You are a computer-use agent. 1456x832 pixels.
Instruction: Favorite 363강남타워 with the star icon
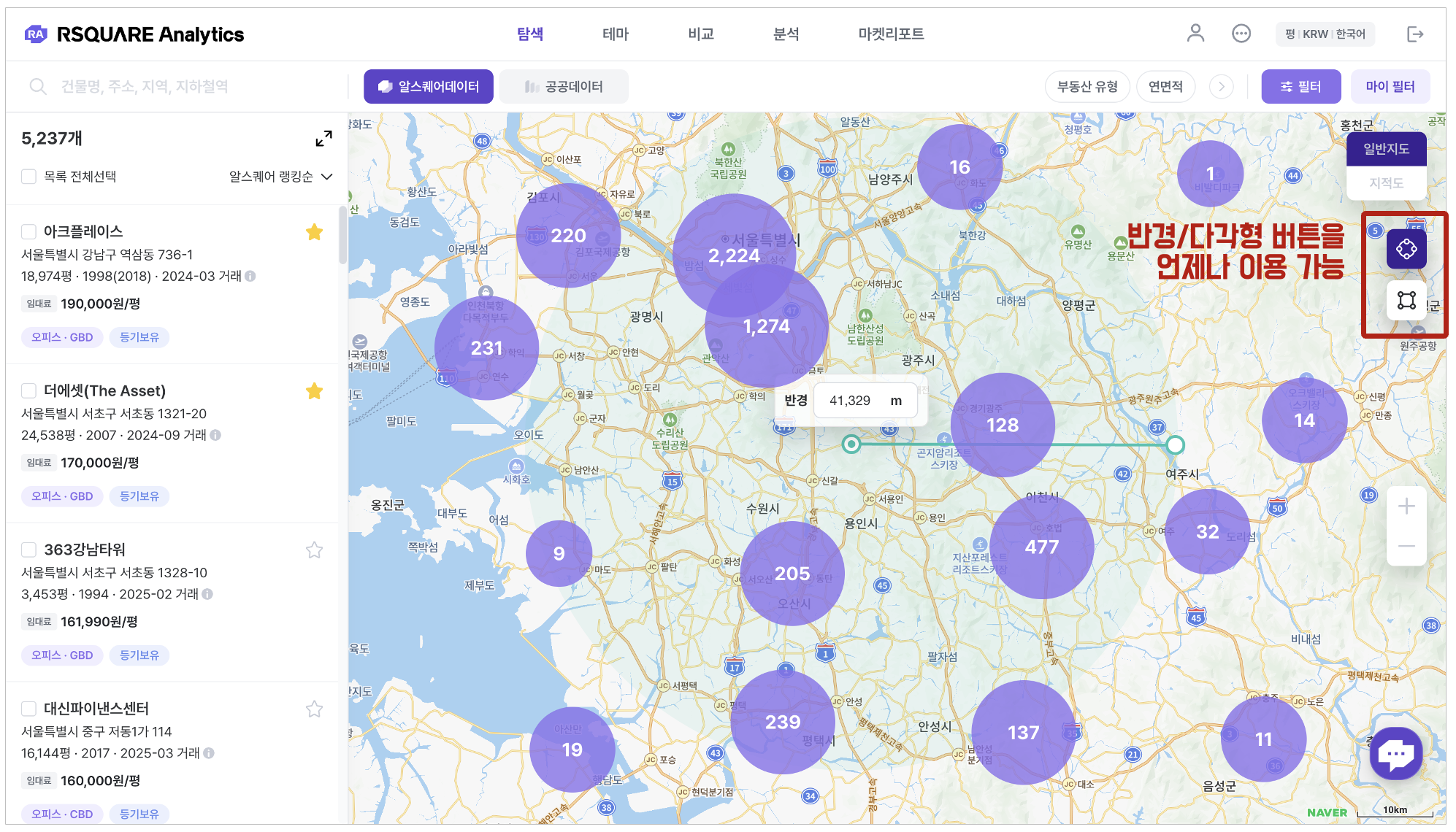click(314, 550)
